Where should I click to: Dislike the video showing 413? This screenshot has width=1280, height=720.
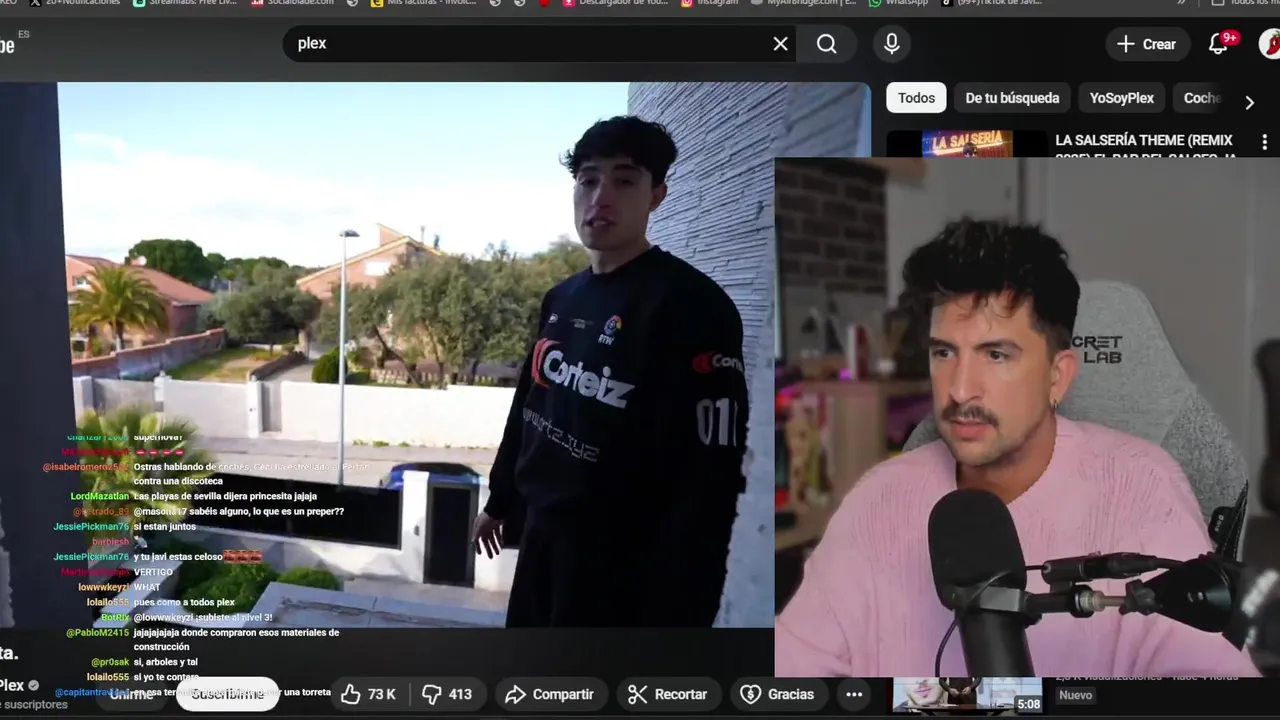coord(447,694)
